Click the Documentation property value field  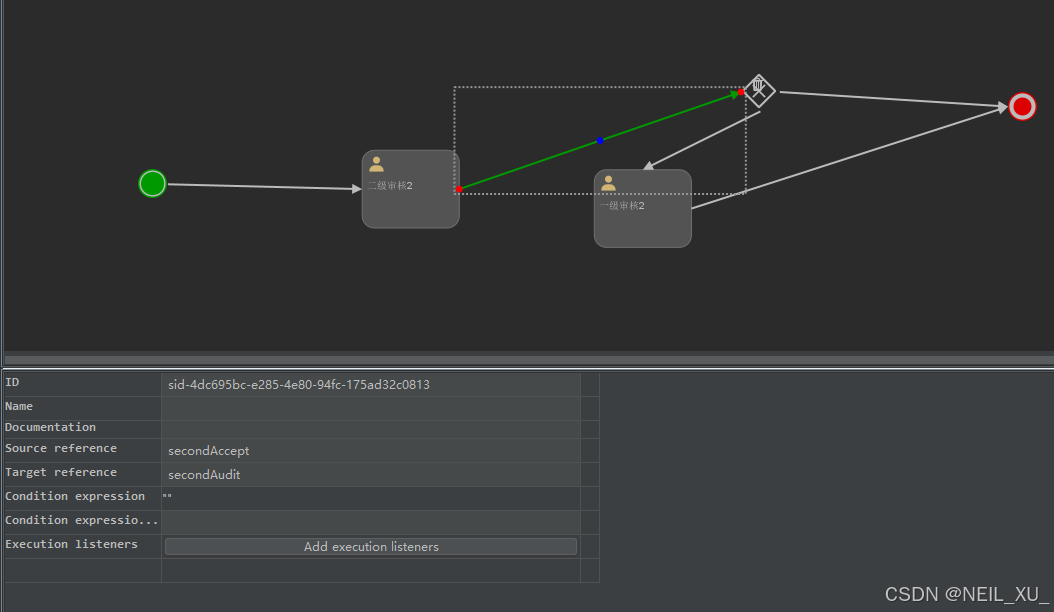tap(370, 428)
